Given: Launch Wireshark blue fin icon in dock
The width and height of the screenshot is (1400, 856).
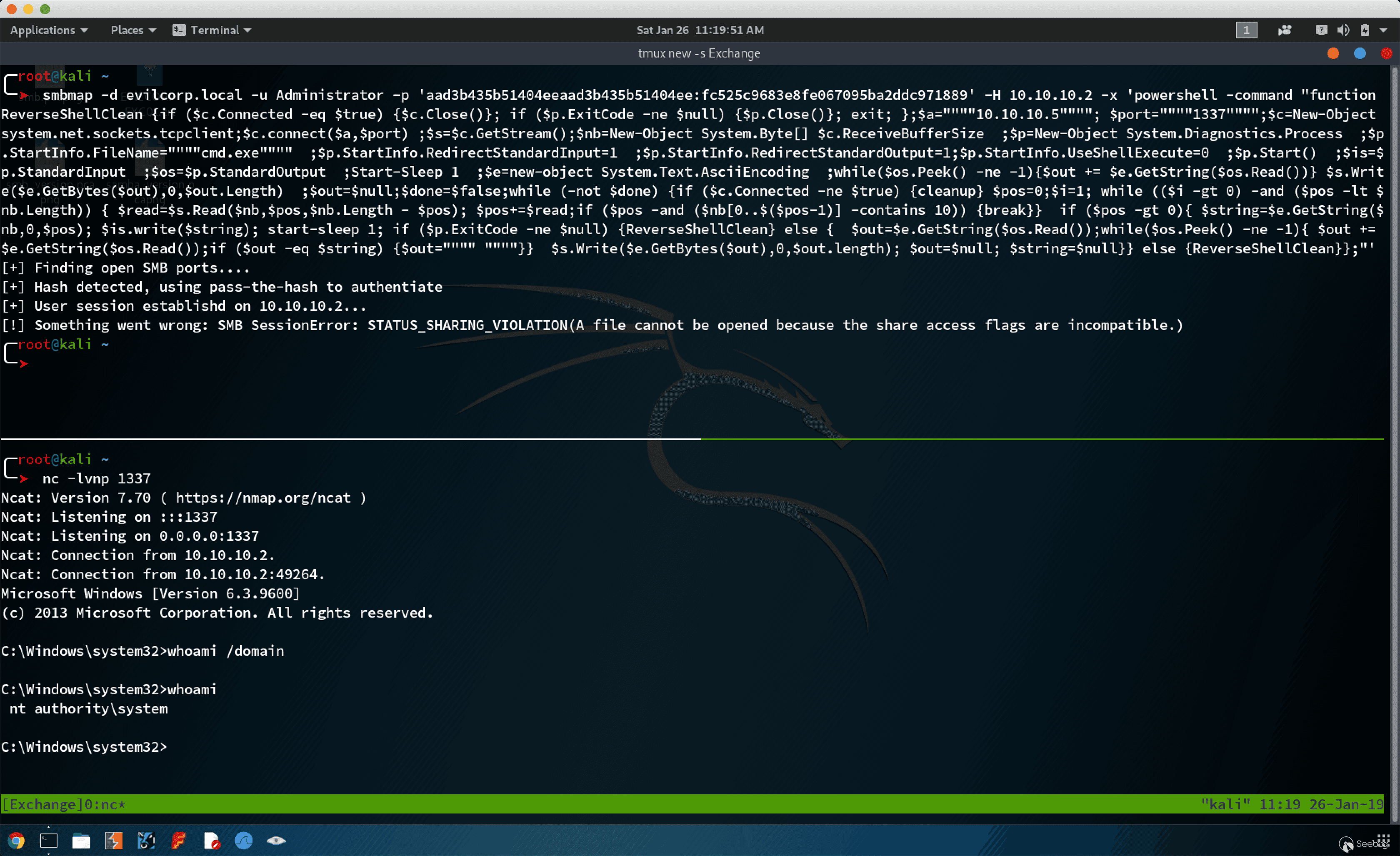Looking at the screenshot, I should click(244, 840).
